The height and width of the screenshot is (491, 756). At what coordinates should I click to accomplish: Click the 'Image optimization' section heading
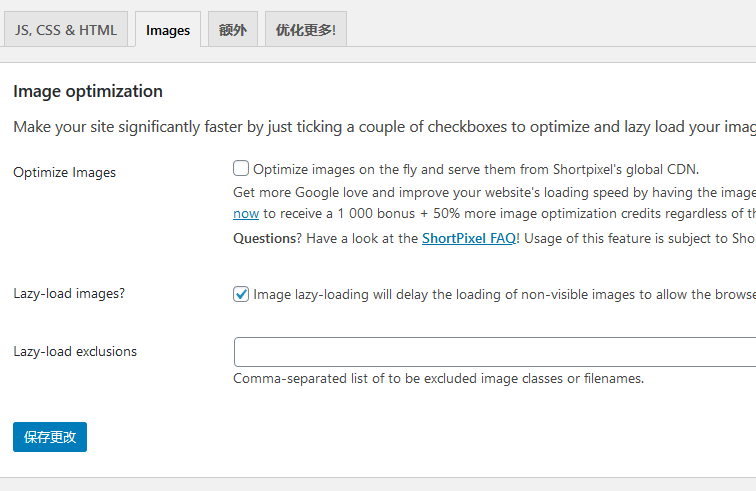[x=88, y=91]
